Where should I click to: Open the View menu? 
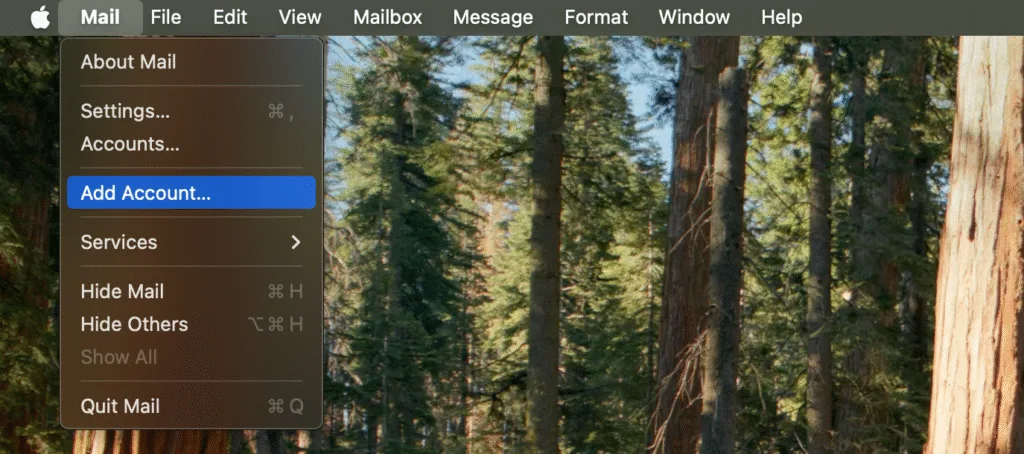(300, 17)
